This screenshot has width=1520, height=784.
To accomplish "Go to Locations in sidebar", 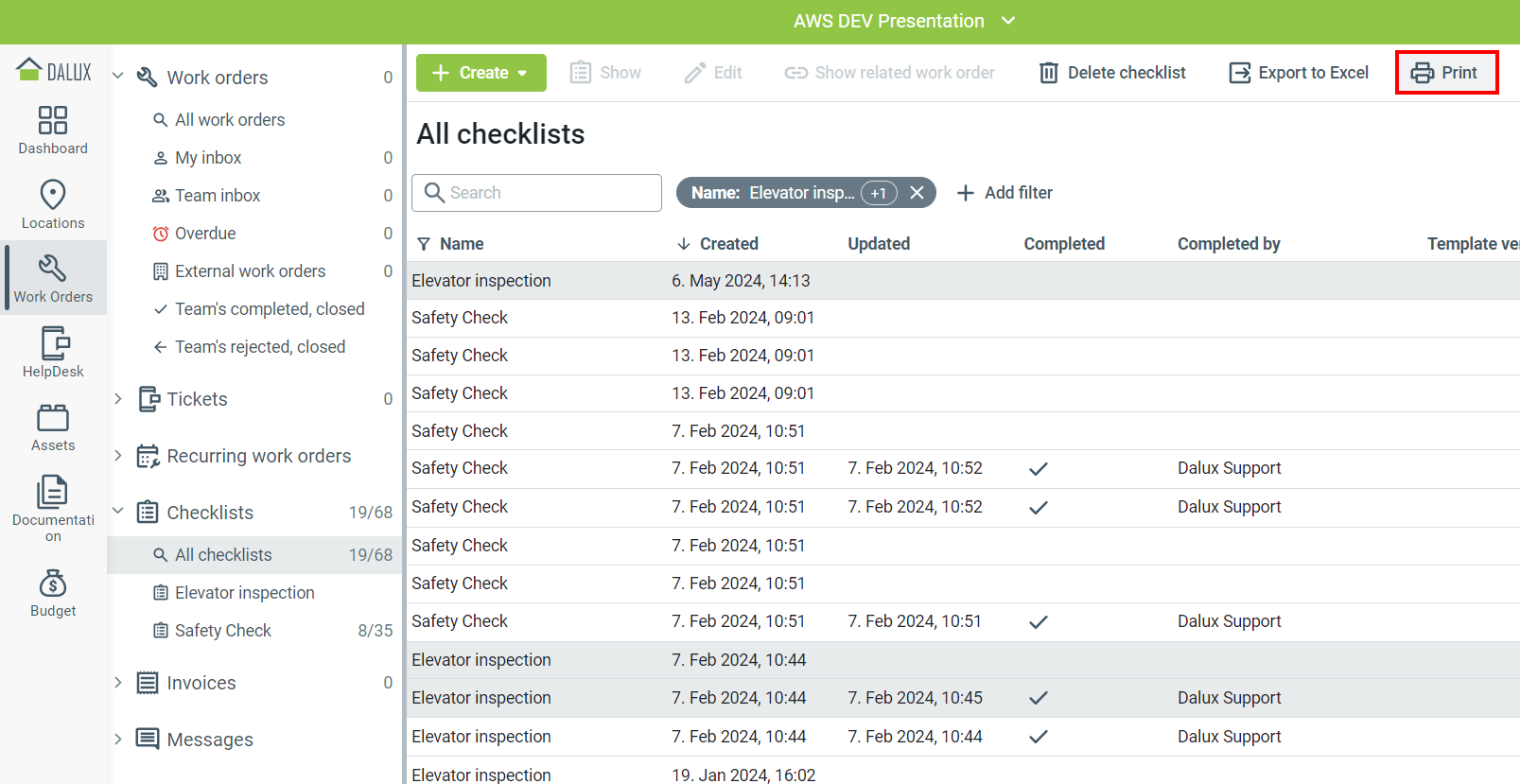I will [x=53, y=204].
